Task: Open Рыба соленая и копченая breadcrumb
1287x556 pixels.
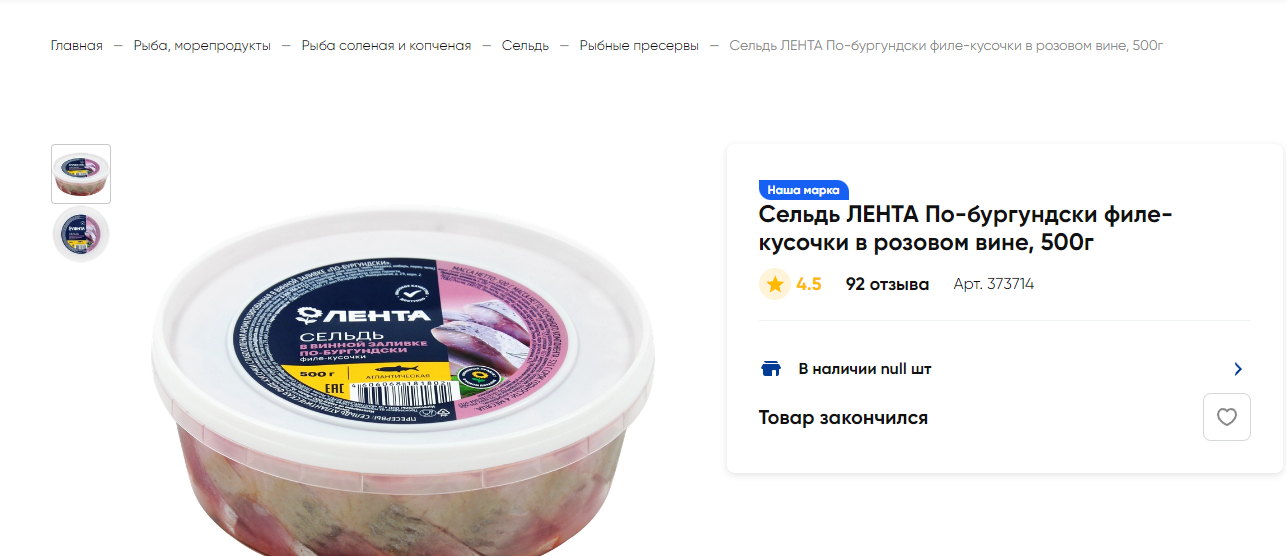Action: click(386, 46)
